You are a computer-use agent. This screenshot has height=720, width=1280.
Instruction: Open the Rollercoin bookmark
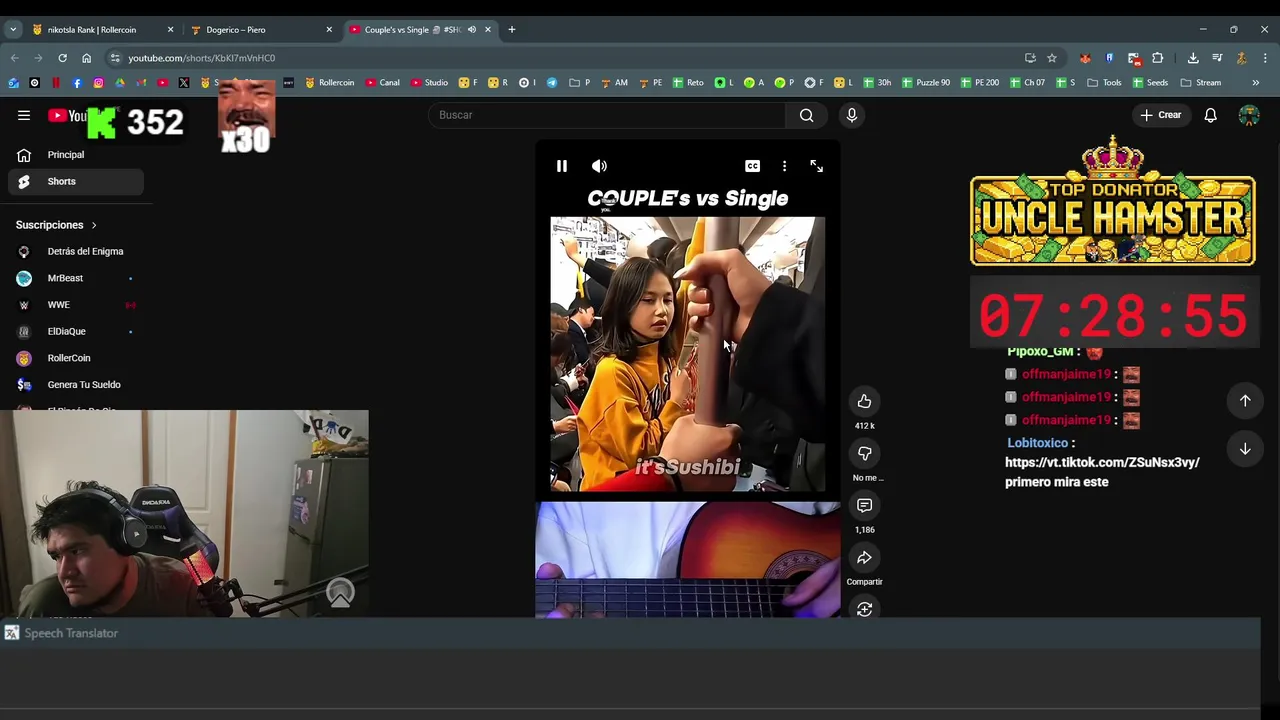tap(329, 83)
